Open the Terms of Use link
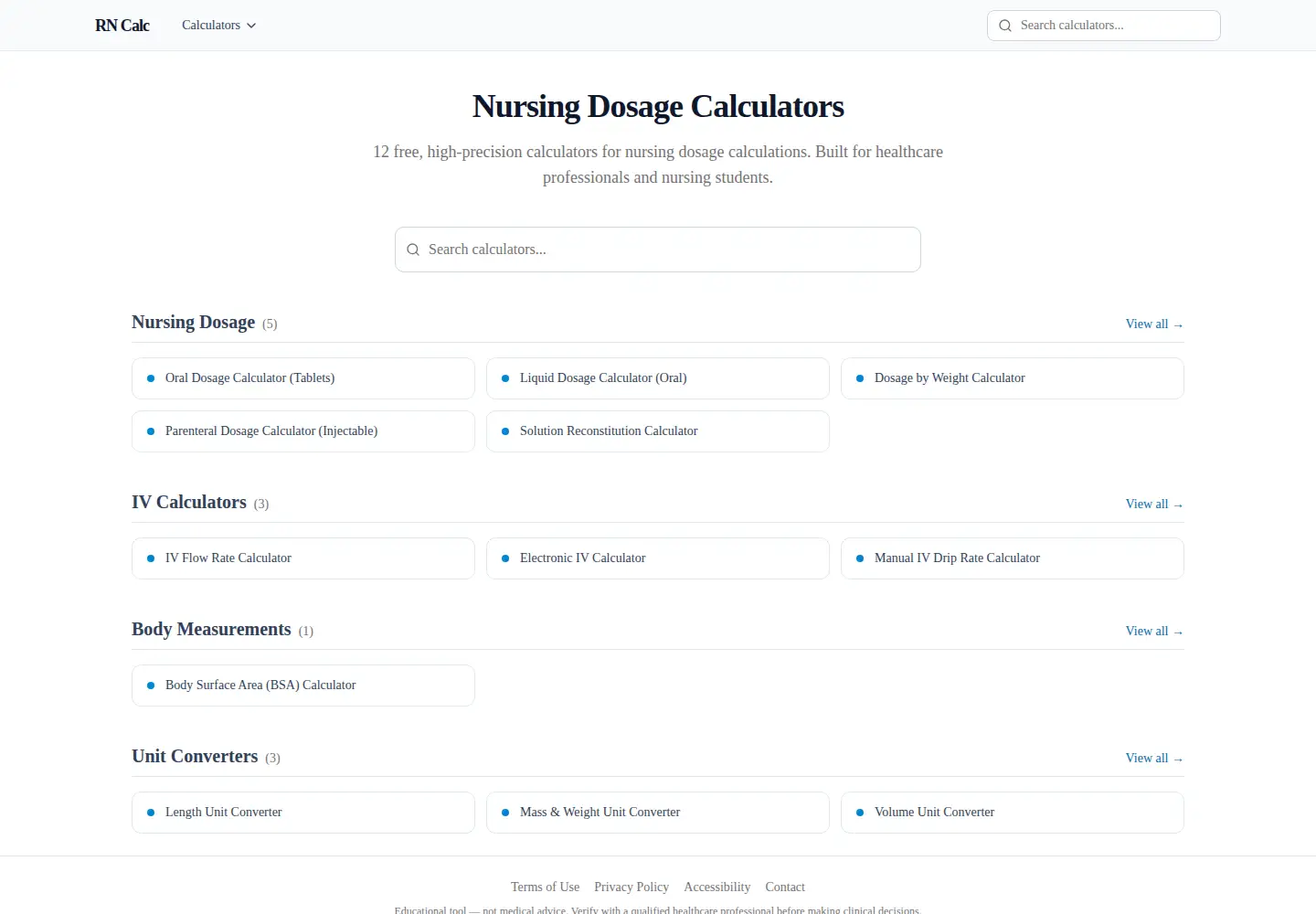 point(545,887)
